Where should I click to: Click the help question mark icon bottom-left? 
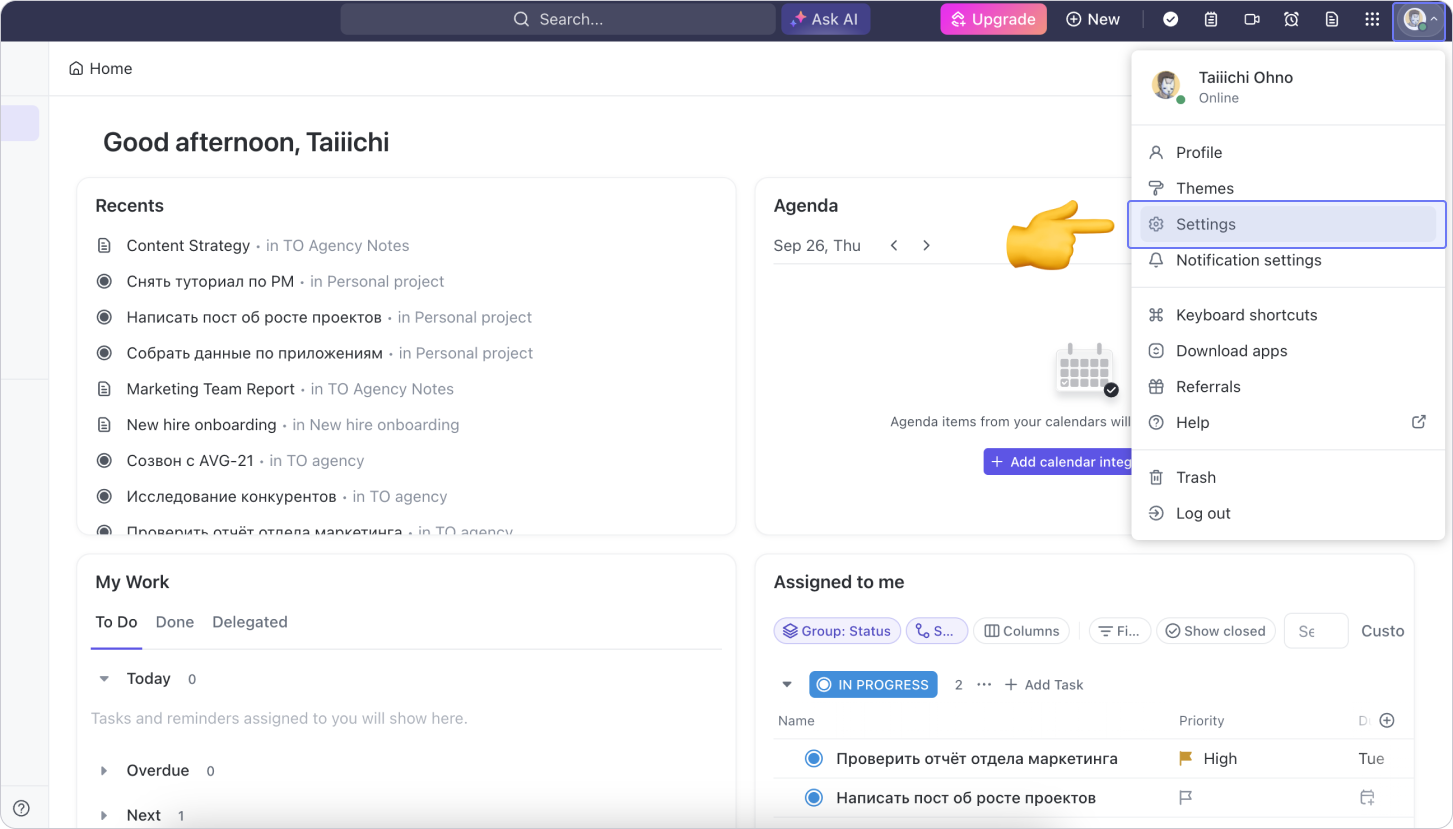21,808
